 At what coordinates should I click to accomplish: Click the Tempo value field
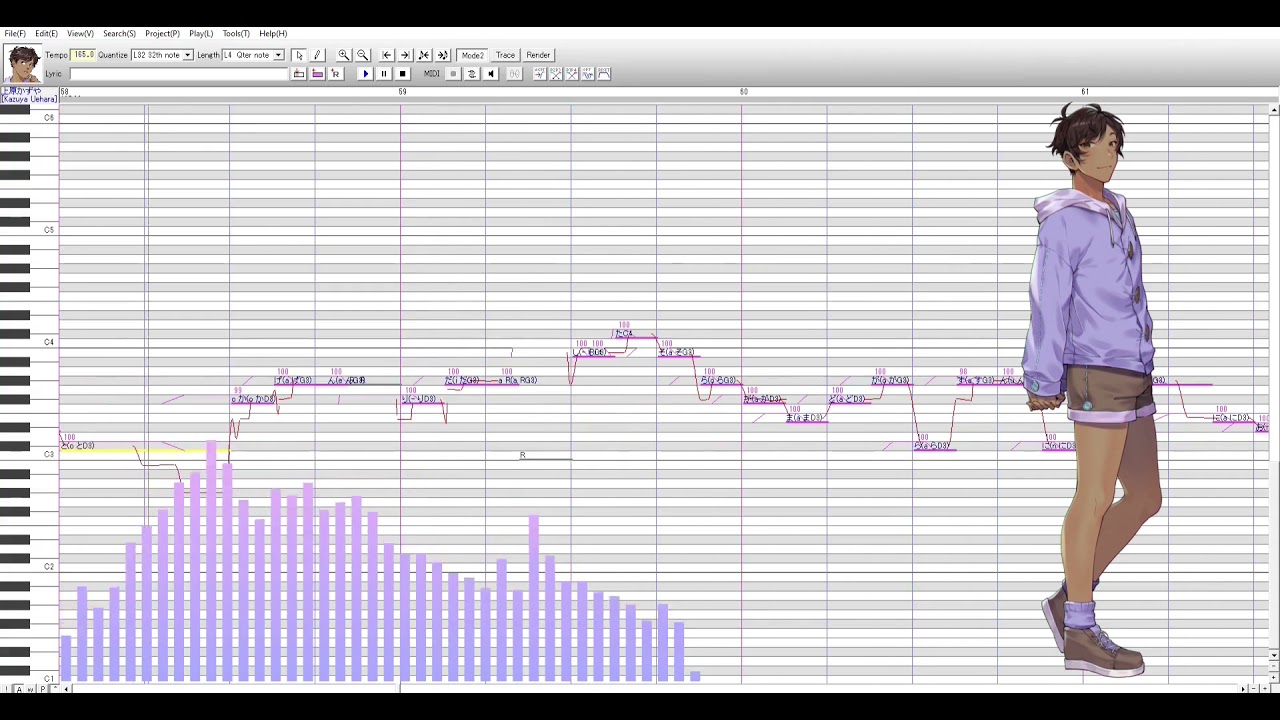(84, 55)
